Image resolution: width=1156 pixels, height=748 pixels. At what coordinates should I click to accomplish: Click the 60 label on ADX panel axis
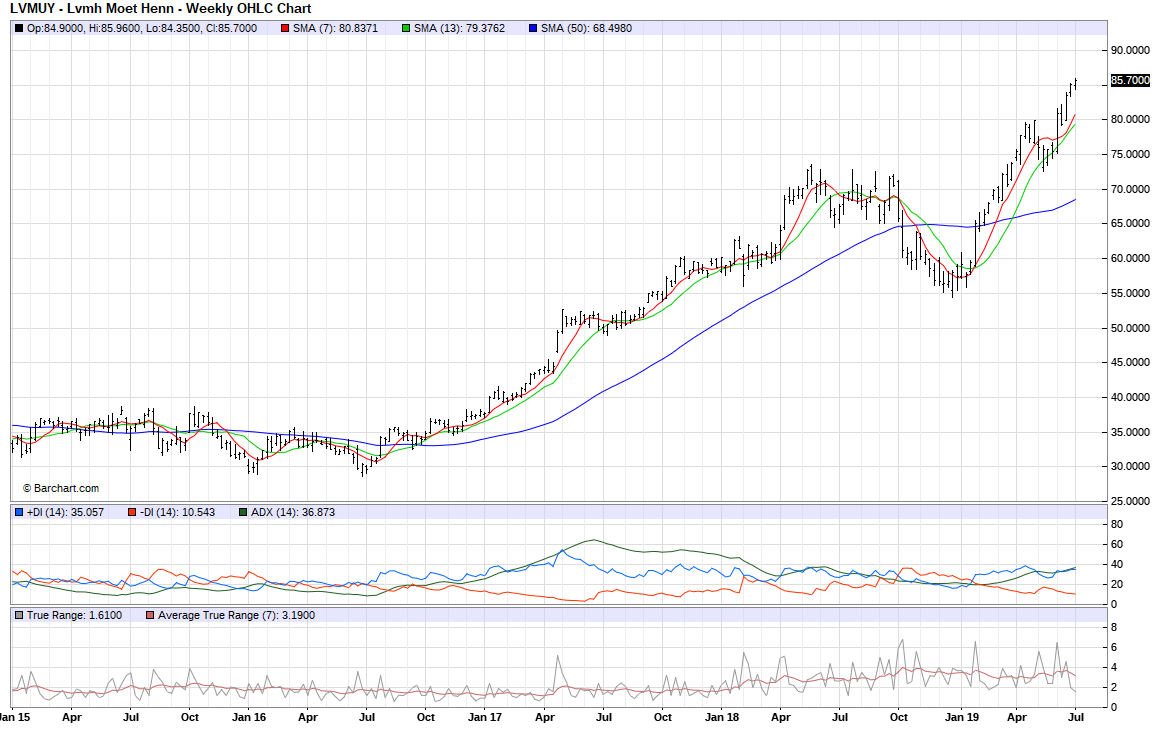pos(1117,545)
